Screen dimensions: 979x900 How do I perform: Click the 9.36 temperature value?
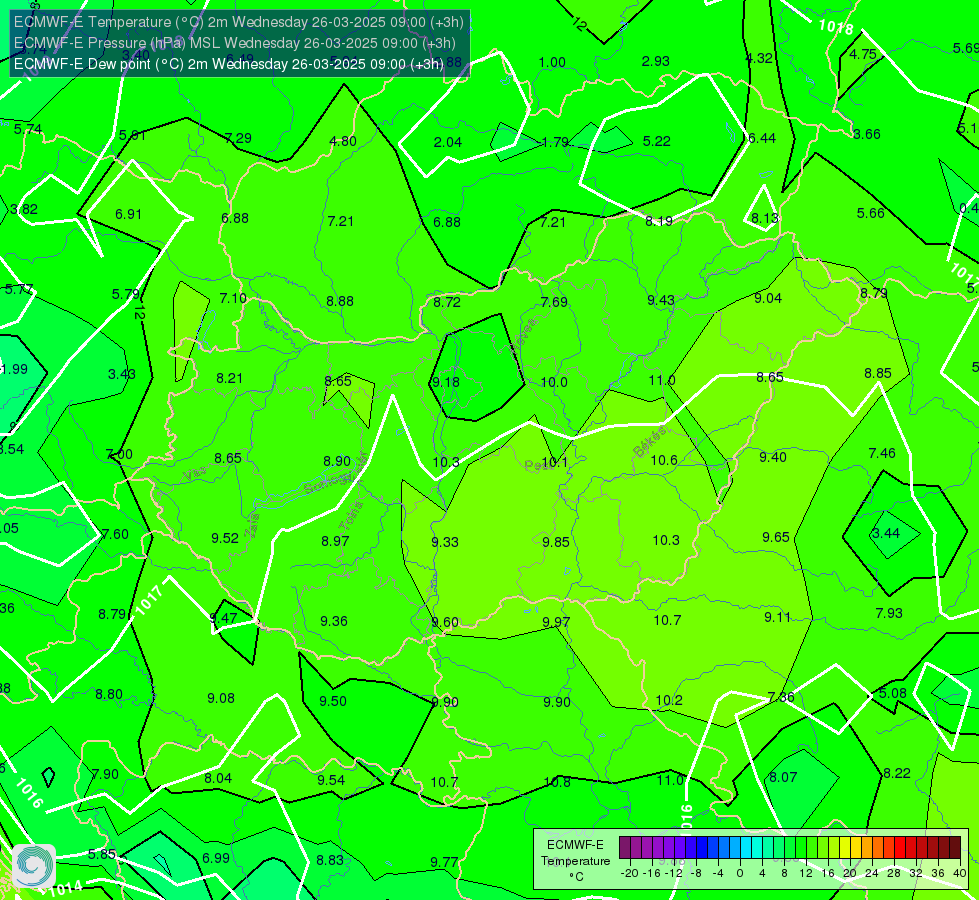pyautogui.click(x=334, y=621)
